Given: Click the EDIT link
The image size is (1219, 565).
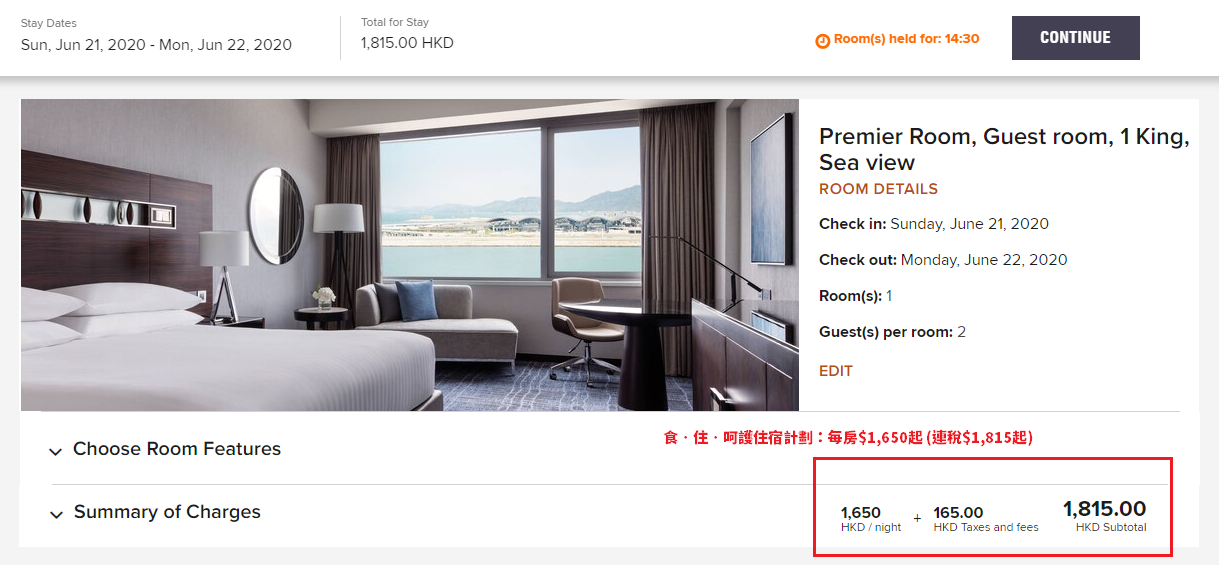Looking at the screenshot, I should pyautogui.click(x=836, y=371).
